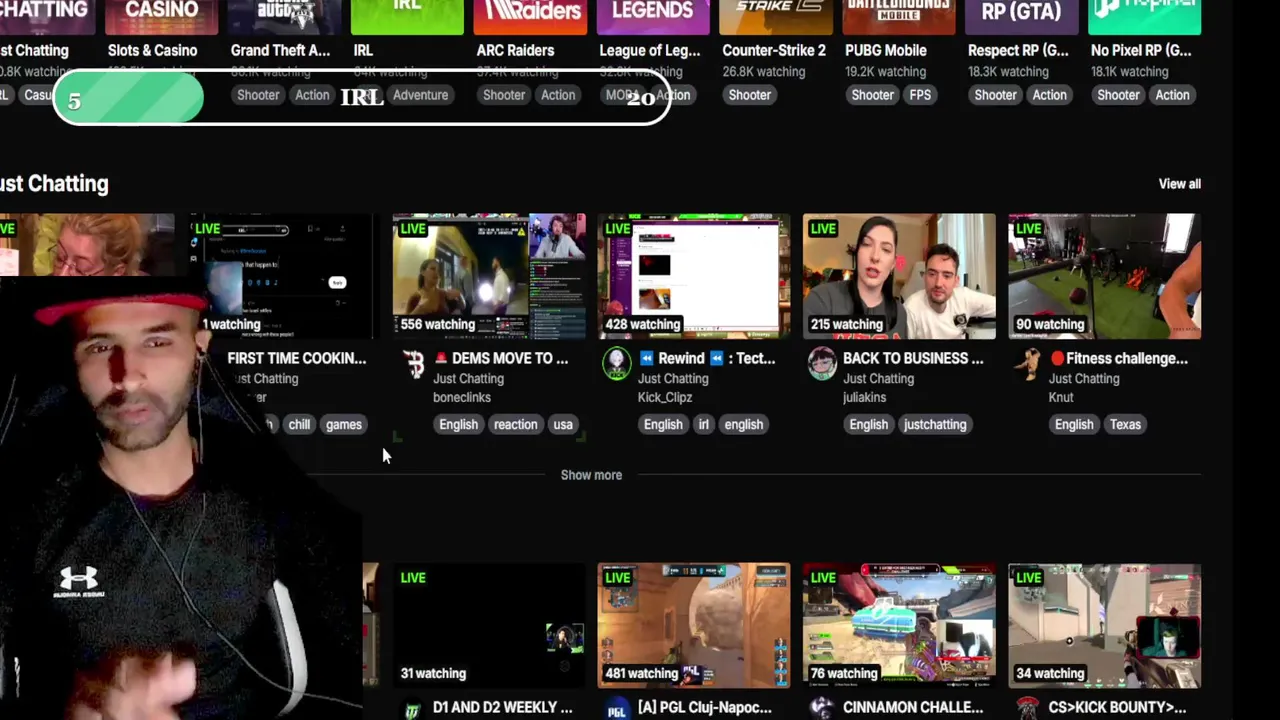Click the boneclinks channel name
Screen dimensions: 1280x720
[462, 397]
